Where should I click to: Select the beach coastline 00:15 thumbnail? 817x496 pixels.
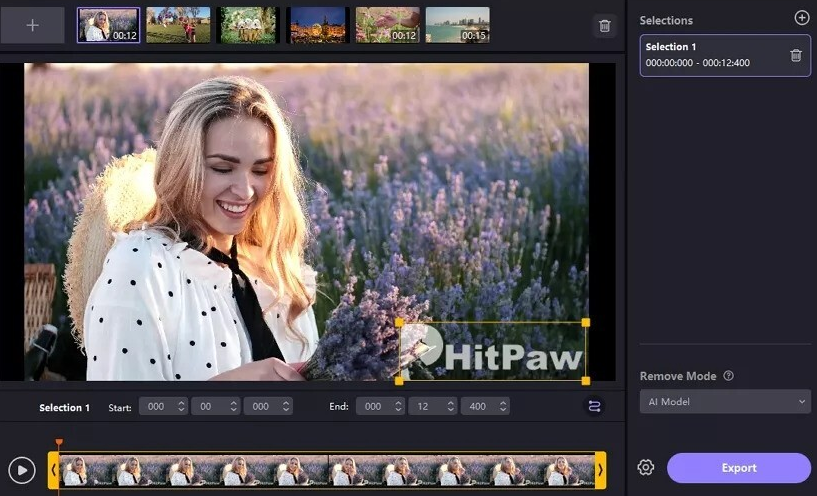click(x=457, y=25)
